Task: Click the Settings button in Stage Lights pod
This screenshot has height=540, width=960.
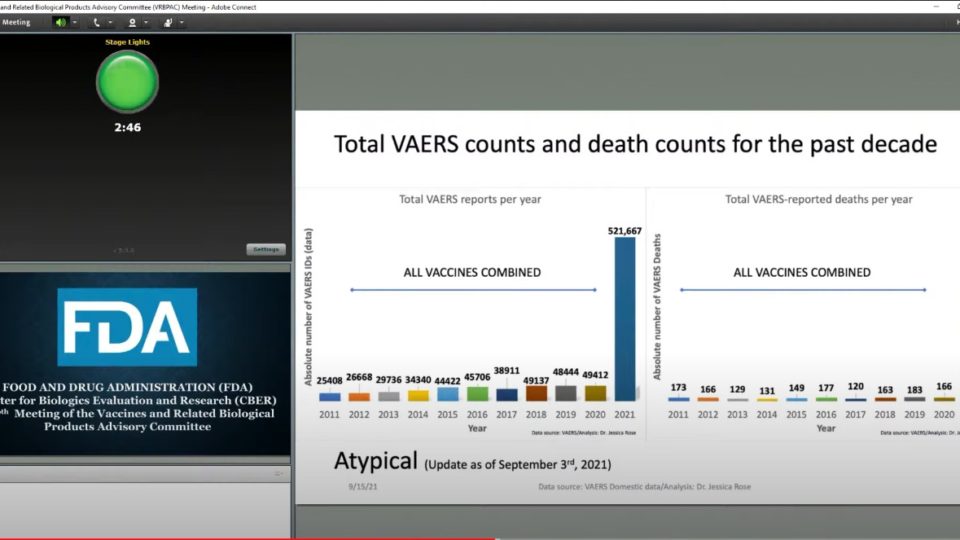Action: pos(266,250)
